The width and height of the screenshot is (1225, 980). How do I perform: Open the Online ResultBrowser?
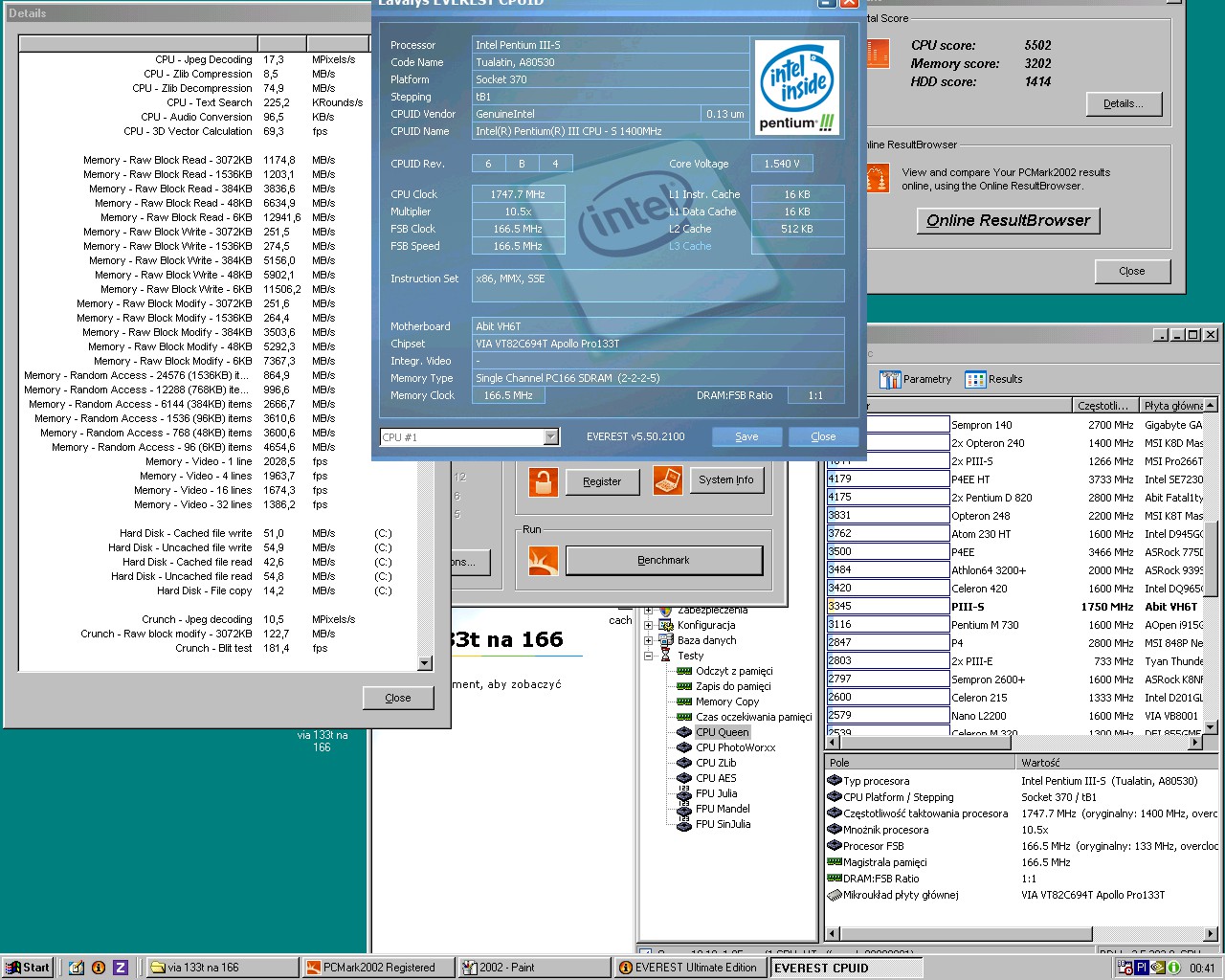click(1008, 220)
